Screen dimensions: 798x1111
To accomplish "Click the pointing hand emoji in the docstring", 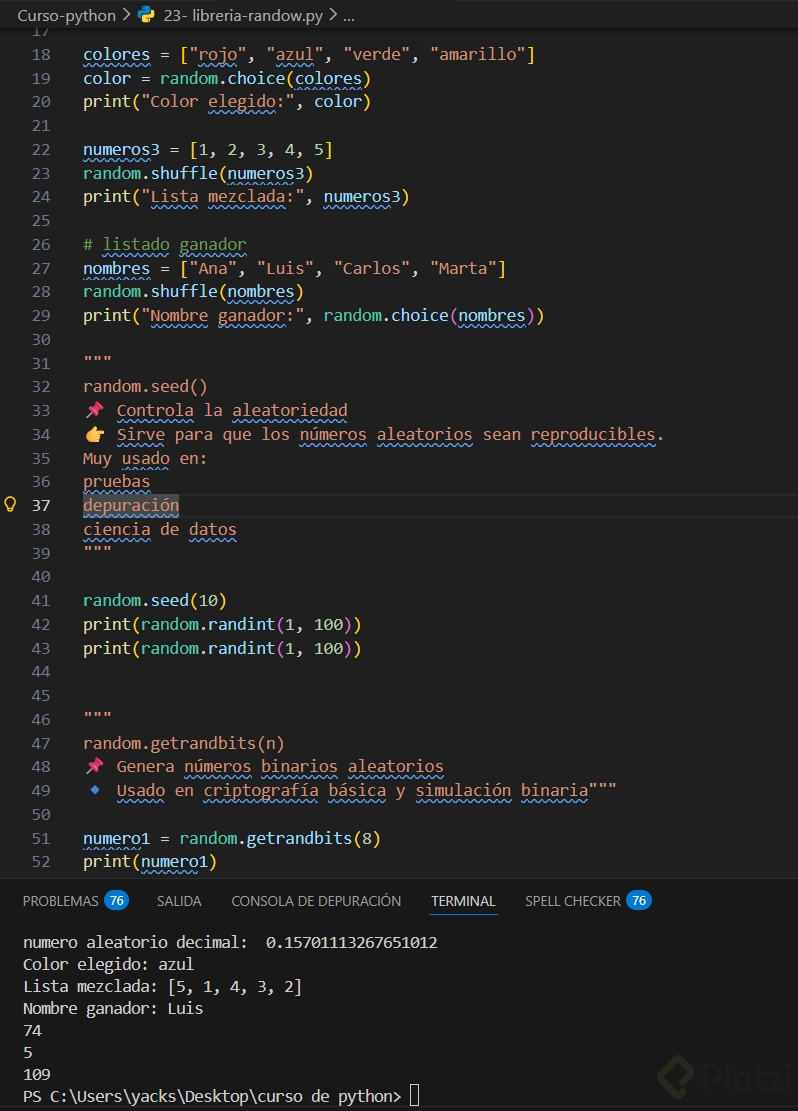I will pyautogui.click(x=95, y=434).
